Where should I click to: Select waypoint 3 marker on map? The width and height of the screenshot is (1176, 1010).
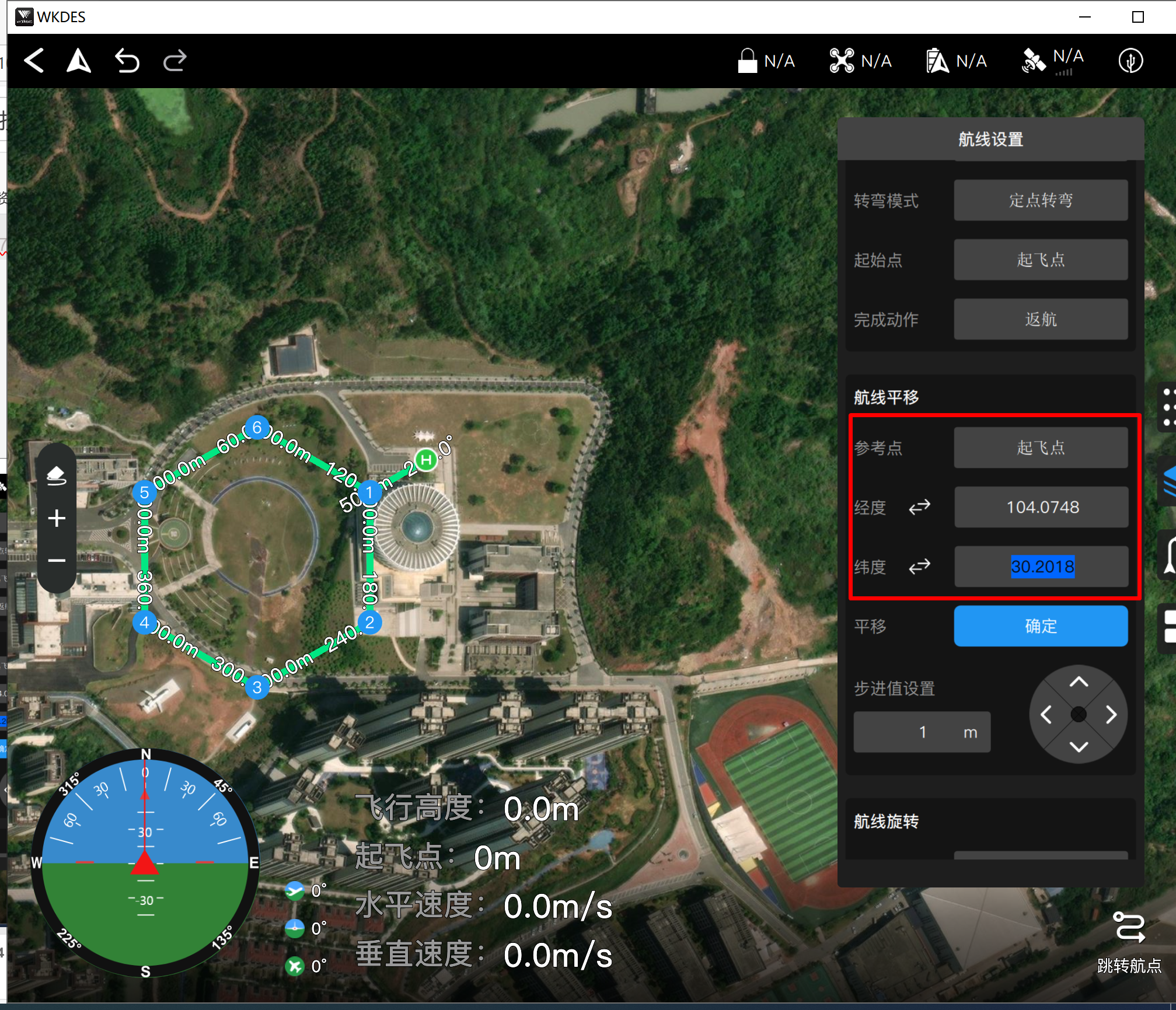coord(257,687)
